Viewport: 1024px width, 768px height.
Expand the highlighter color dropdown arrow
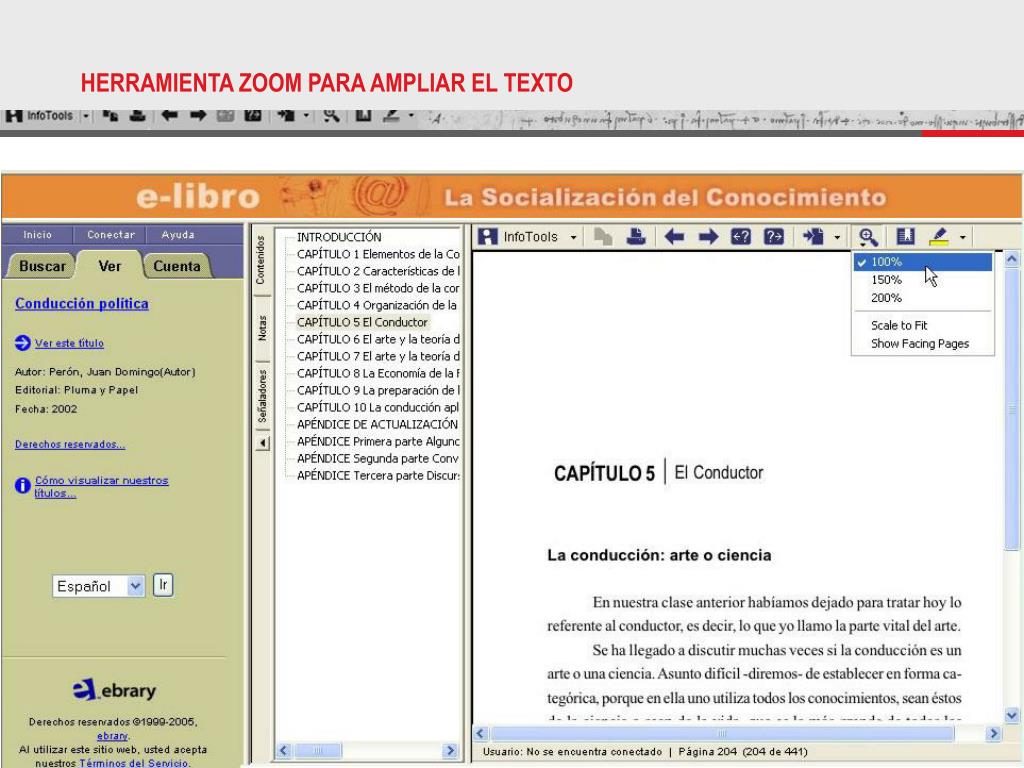pyautogui.click(x=963, y=238)
